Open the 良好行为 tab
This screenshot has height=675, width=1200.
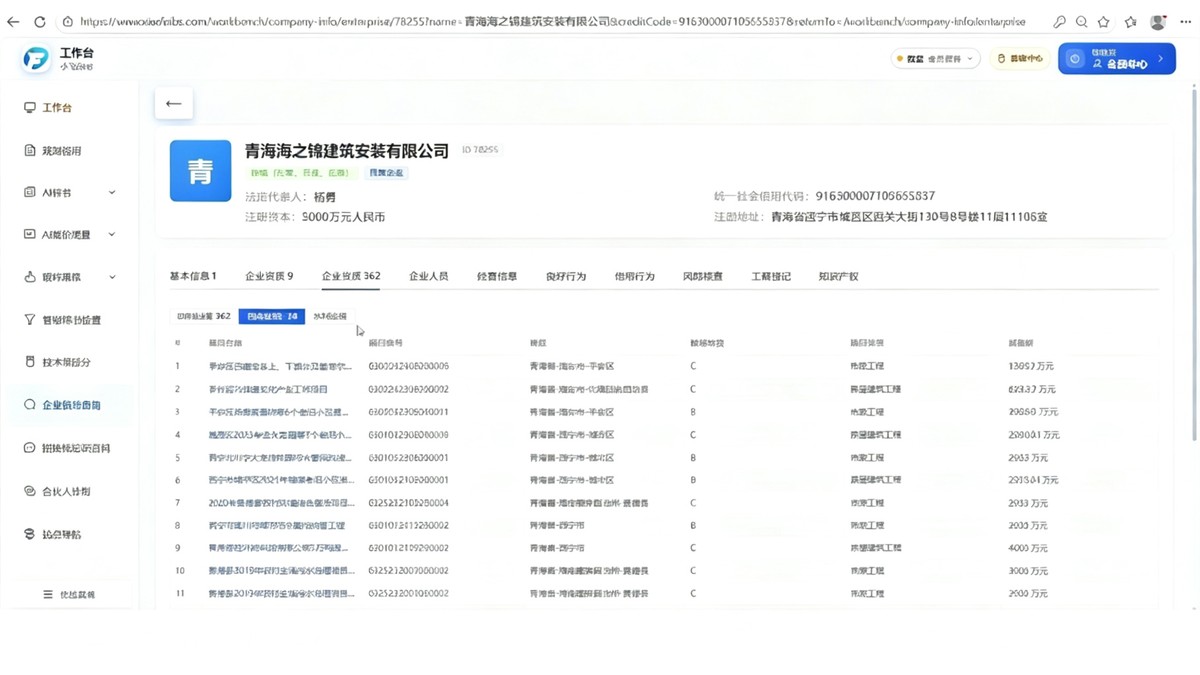(x=566, y=276)
